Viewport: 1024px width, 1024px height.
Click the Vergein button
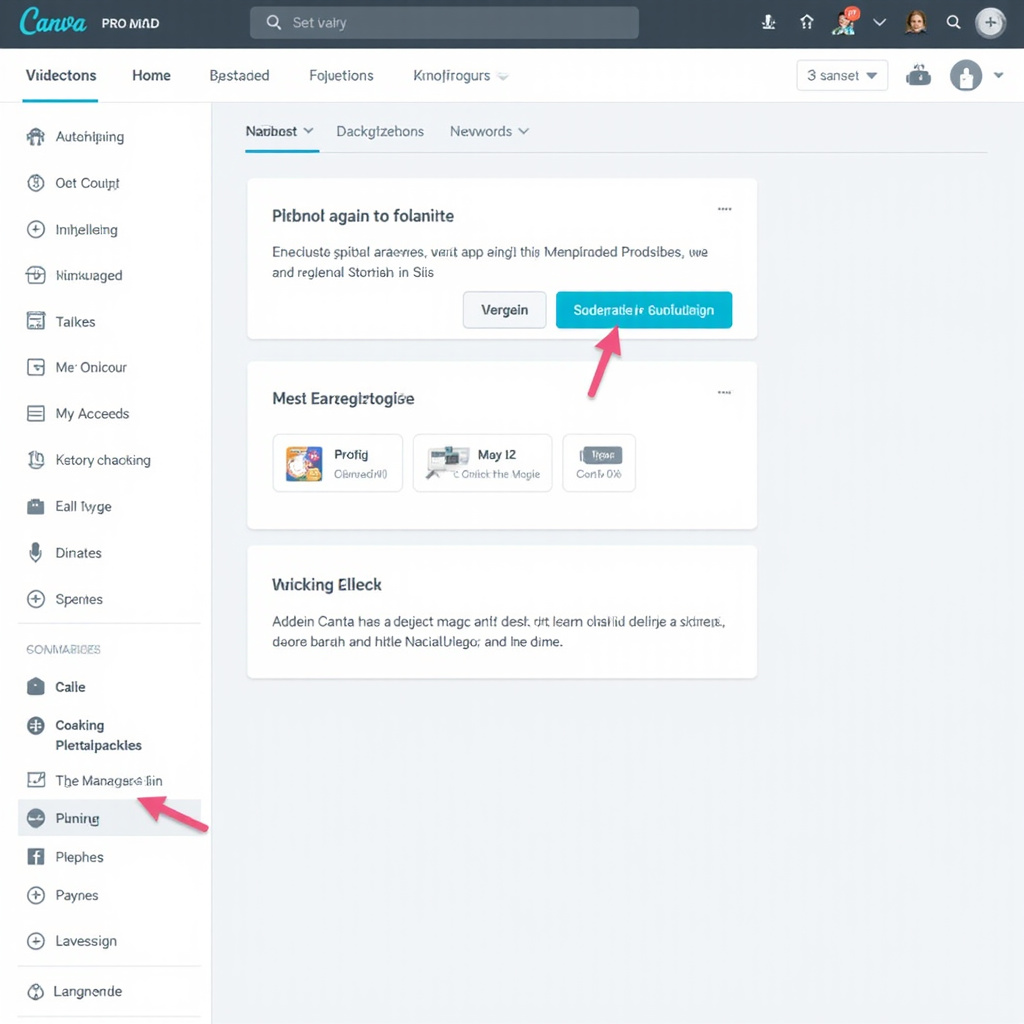click(504, 310)
